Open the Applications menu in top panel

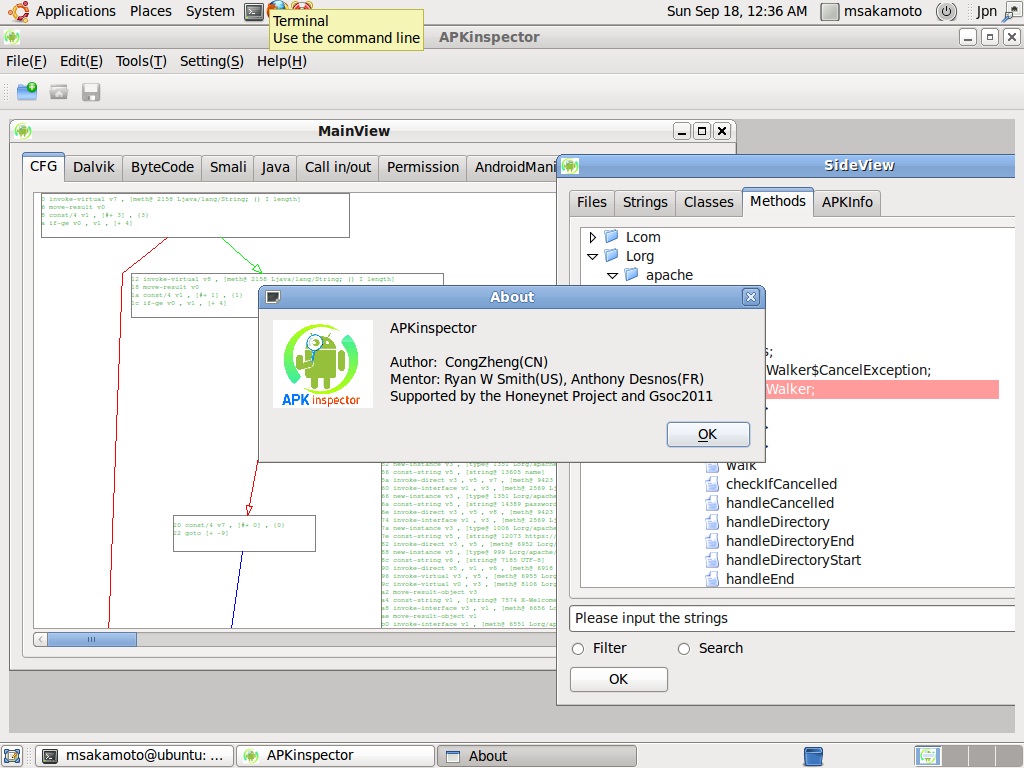point(75,11)
